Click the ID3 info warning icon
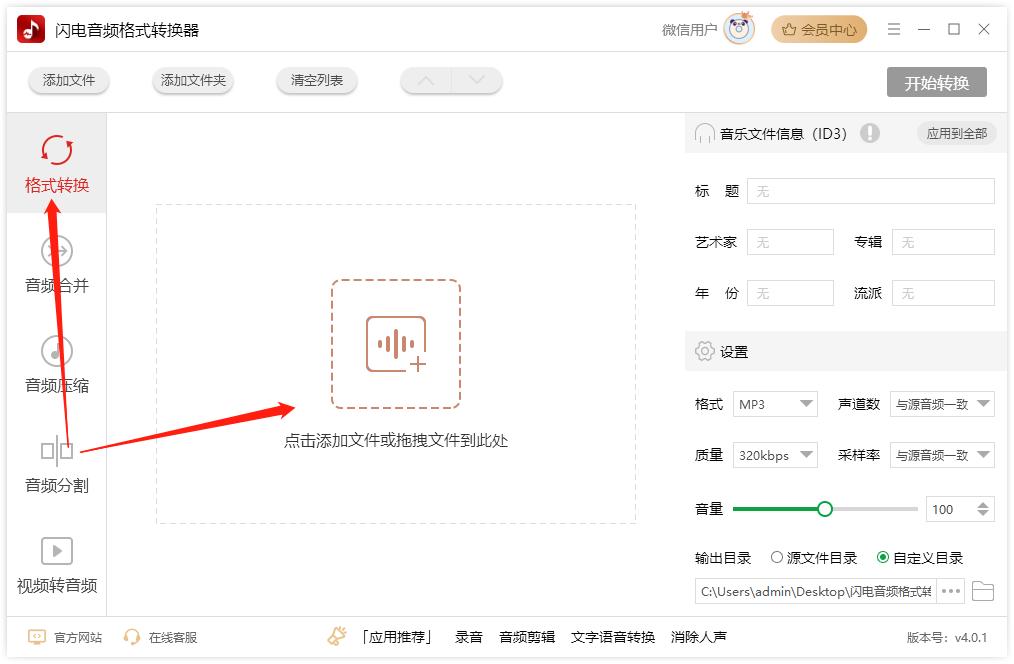 coord(870,132)
